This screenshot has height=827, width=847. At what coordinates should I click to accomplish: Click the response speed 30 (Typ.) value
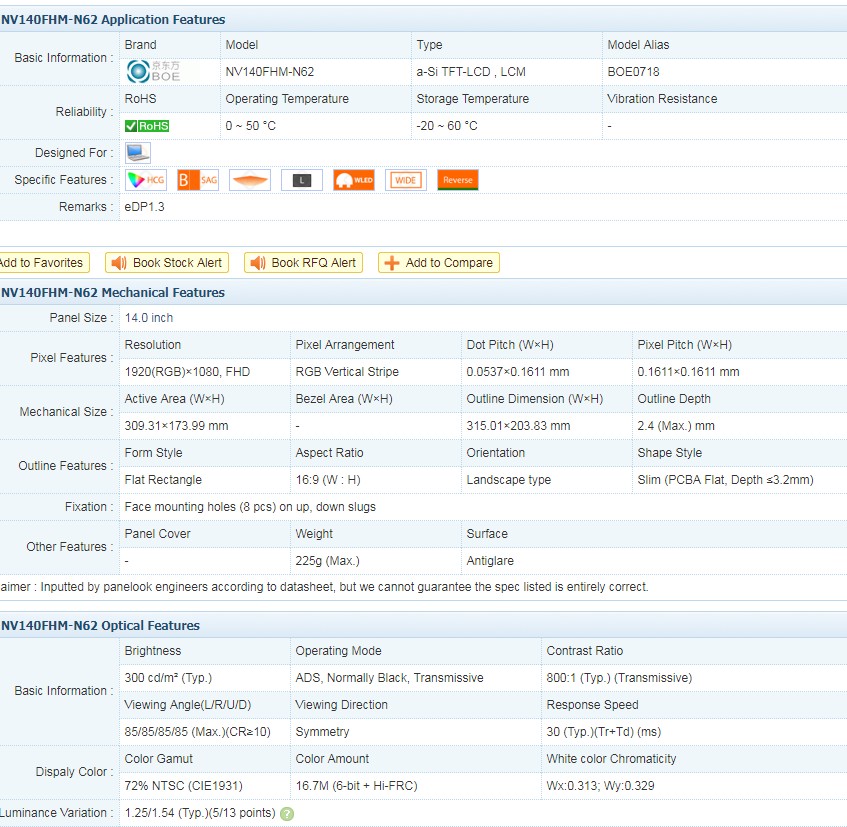[603, 732]
